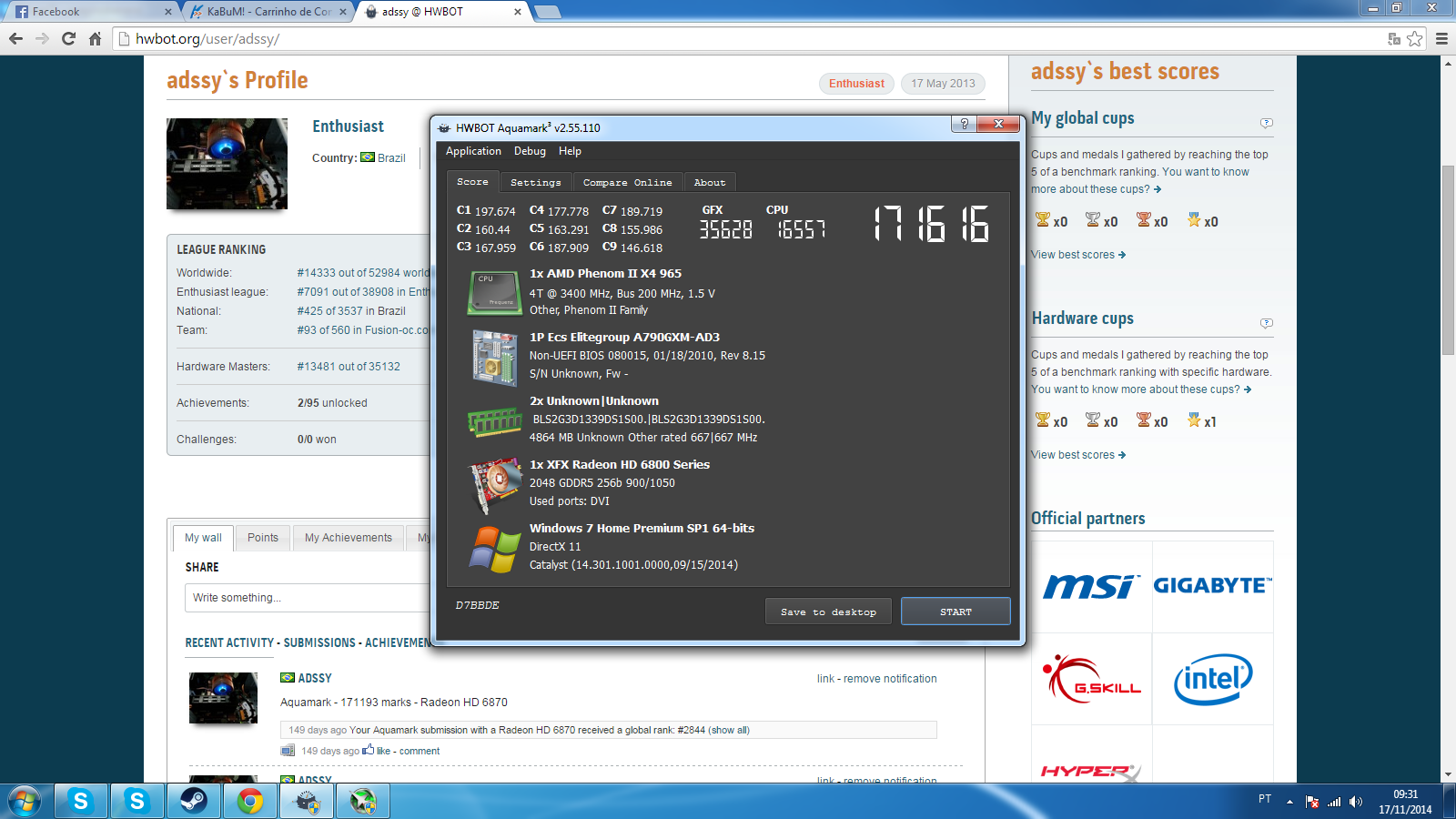Click Enthusiast badge button
The height and width of the screenshot is (819, 1456).
tap(856, 84)
